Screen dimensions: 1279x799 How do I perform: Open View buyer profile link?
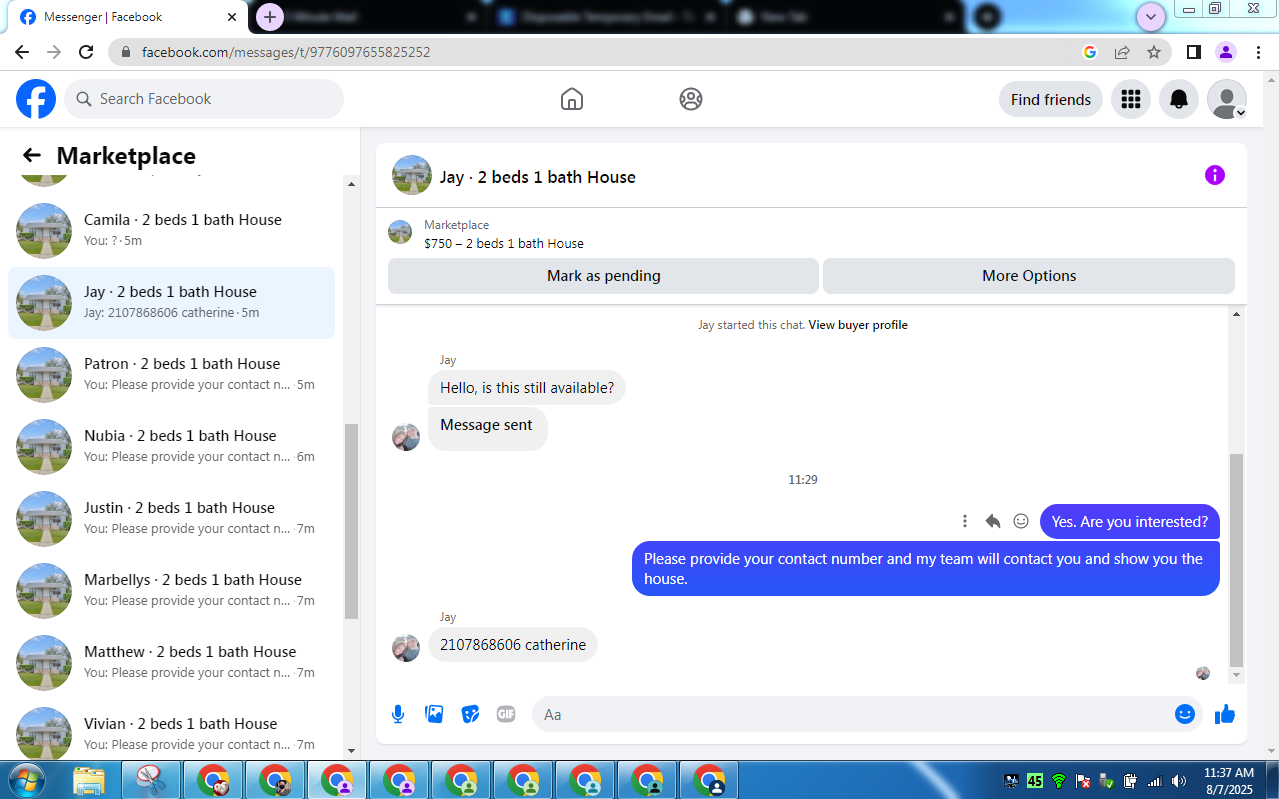click(858, 325)
